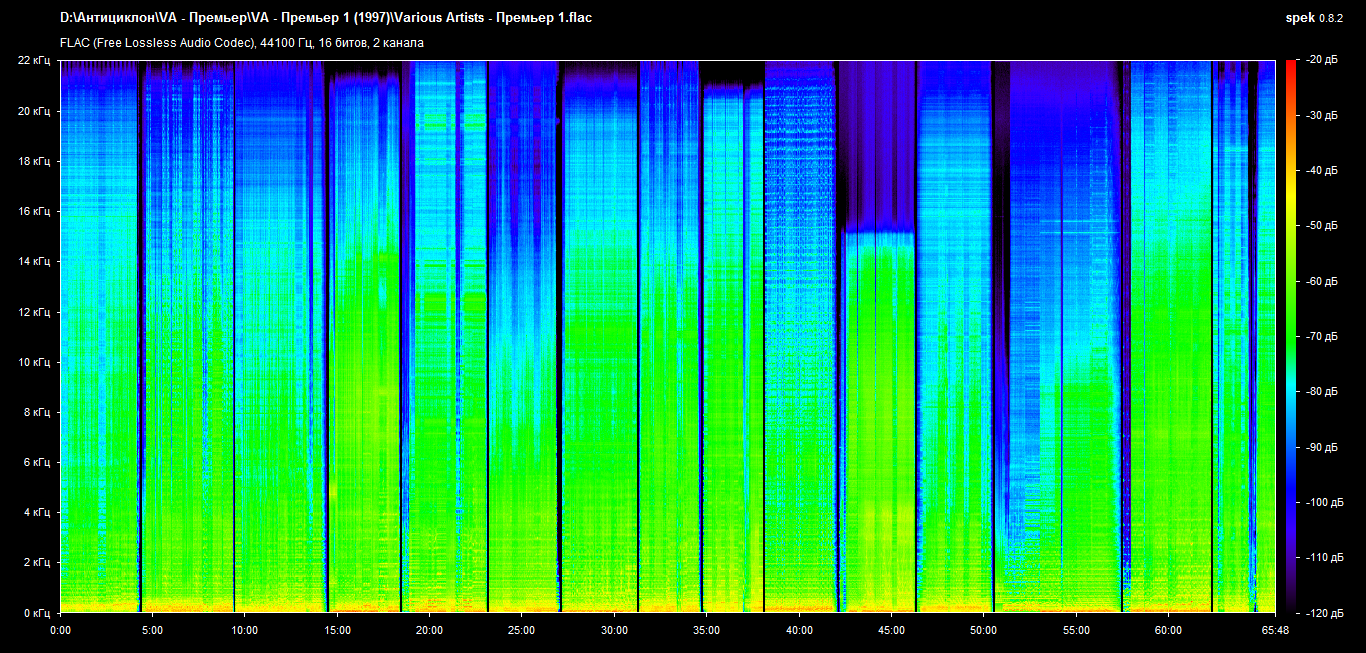The height and width of the screenshot is (653, 1366).
Task: Click the FLAC codec info line
Action: [x=242, y=43]
